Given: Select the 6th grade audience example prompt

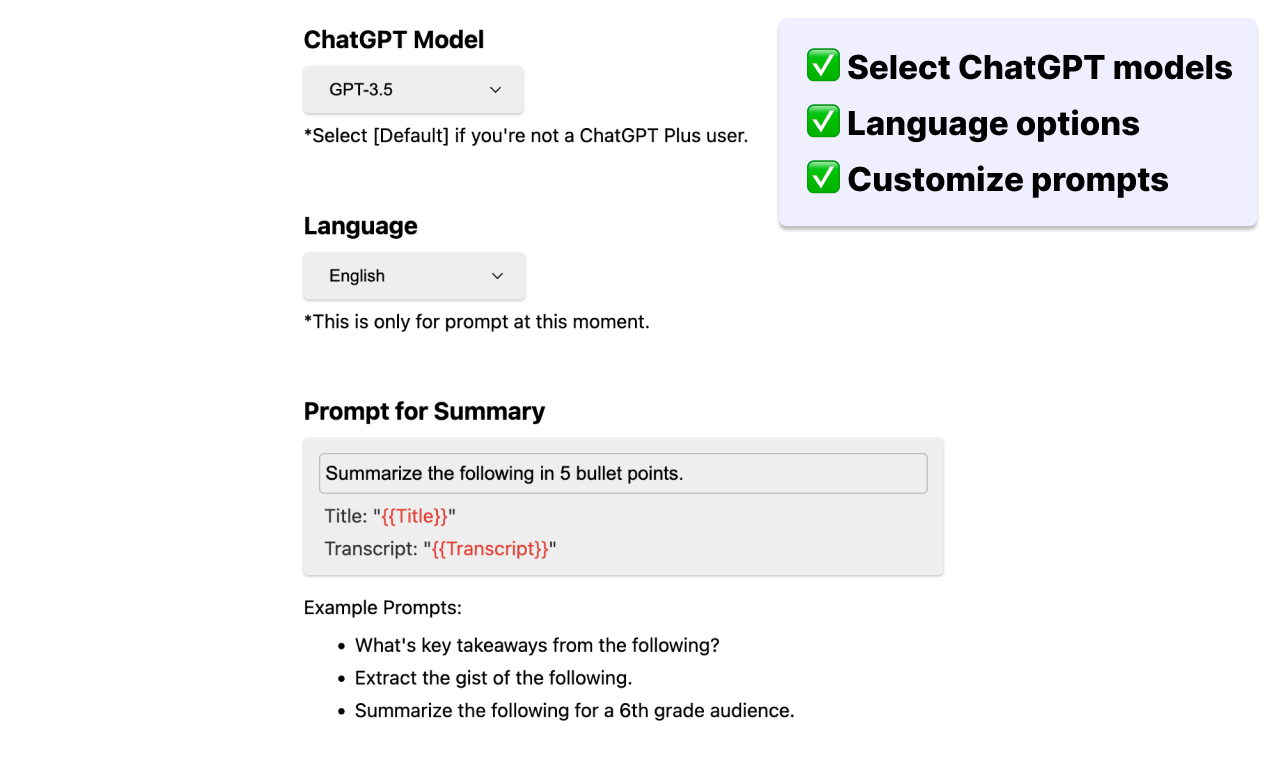Looking at the screenshot, I should [574, 710].
